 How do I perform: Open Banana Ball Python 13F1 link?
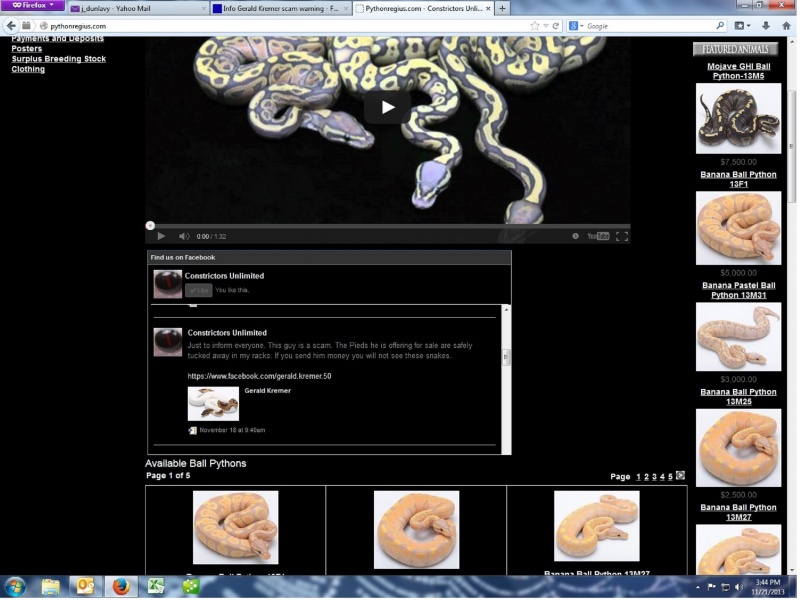pos(738,179)
